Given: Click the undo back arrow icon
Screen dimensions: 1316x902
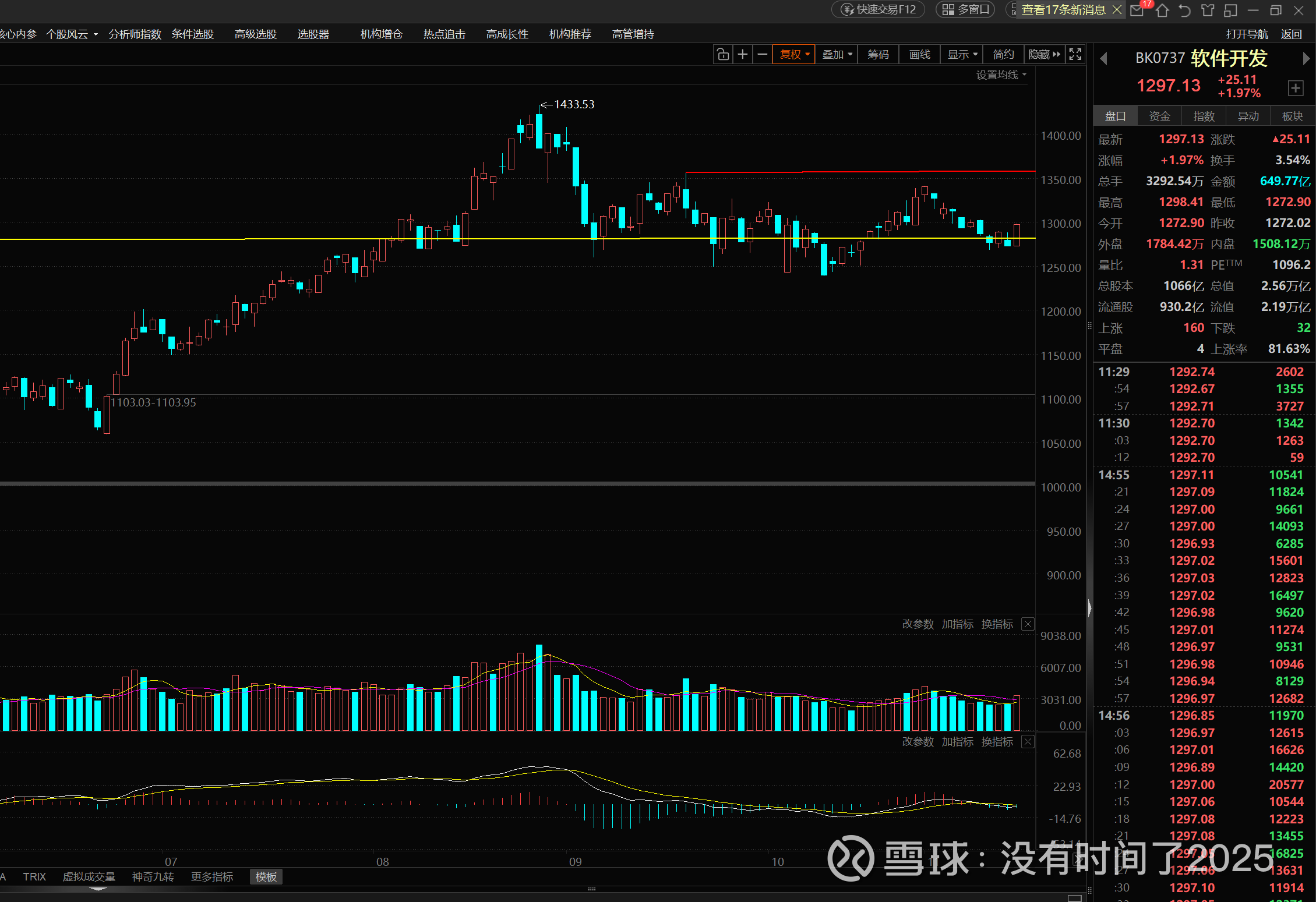Looking at the screenshot, I should pyautogui.click(x=1184, y=10).
